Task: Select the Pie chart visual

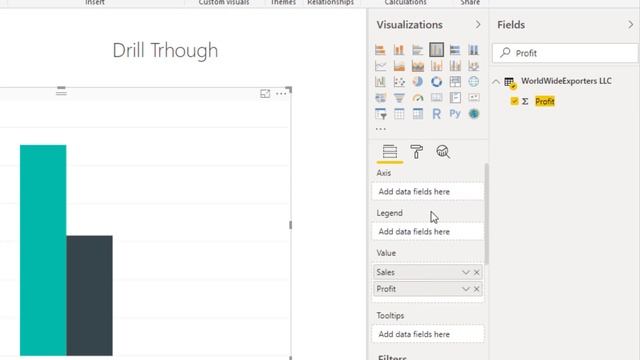Action: [418, 82]
